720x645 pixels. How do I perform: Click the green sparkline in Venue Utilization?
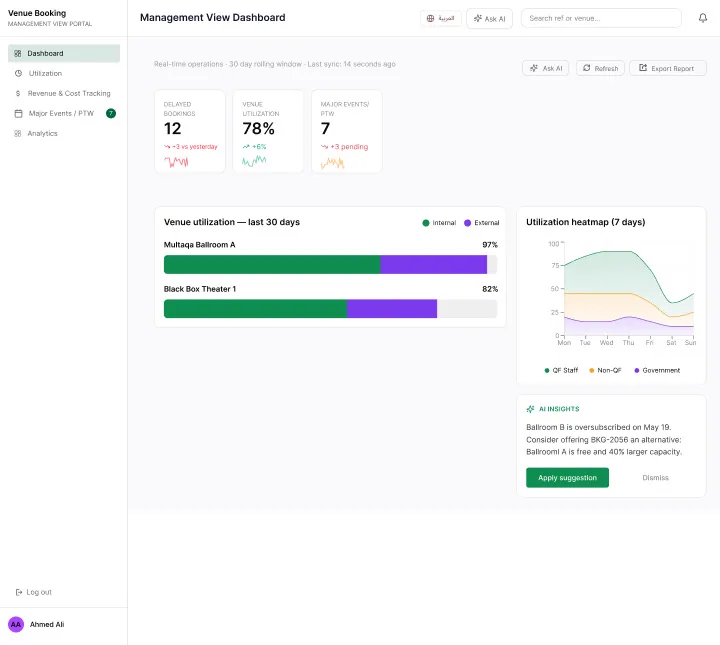(254, 161)
